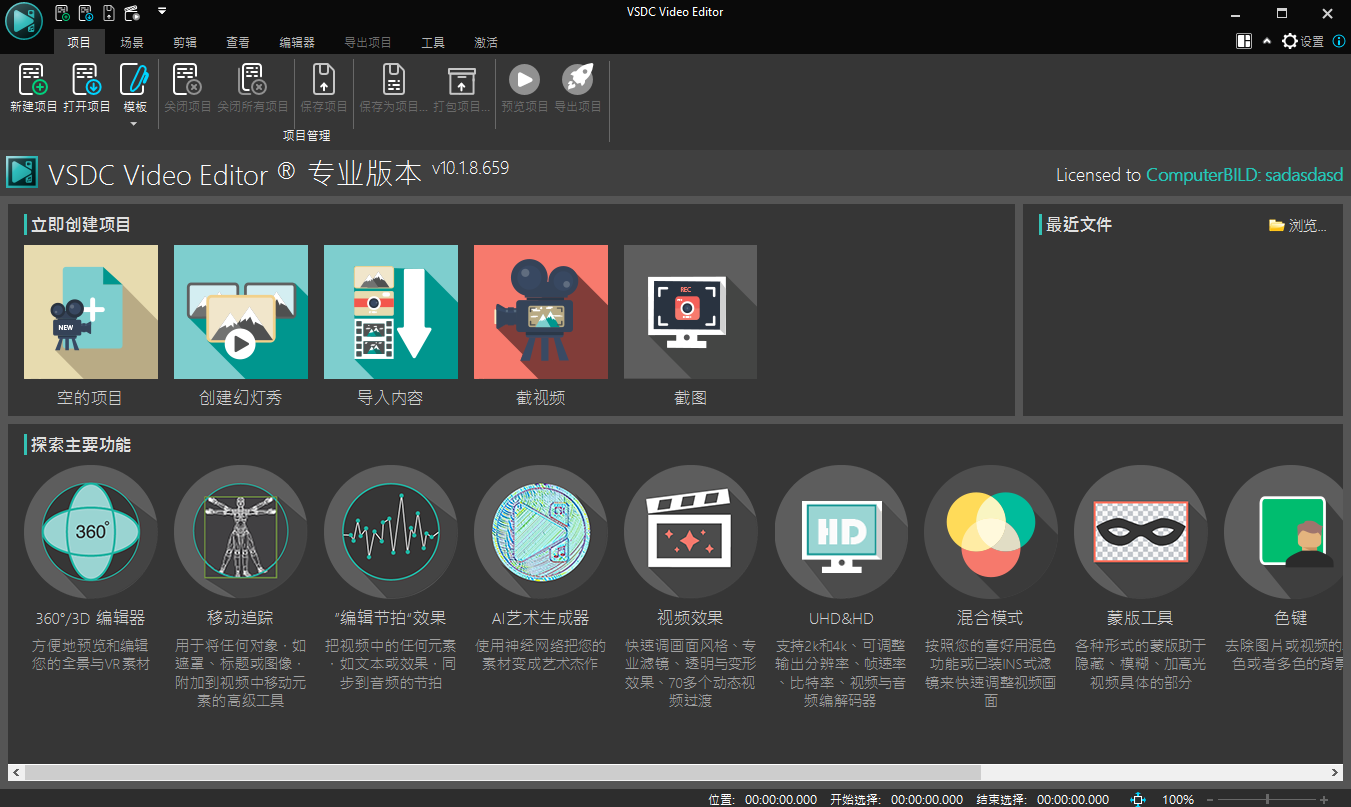Open the 截视频 video capture tile
This screenshot has width=1351, height=807.
[541, 312]
